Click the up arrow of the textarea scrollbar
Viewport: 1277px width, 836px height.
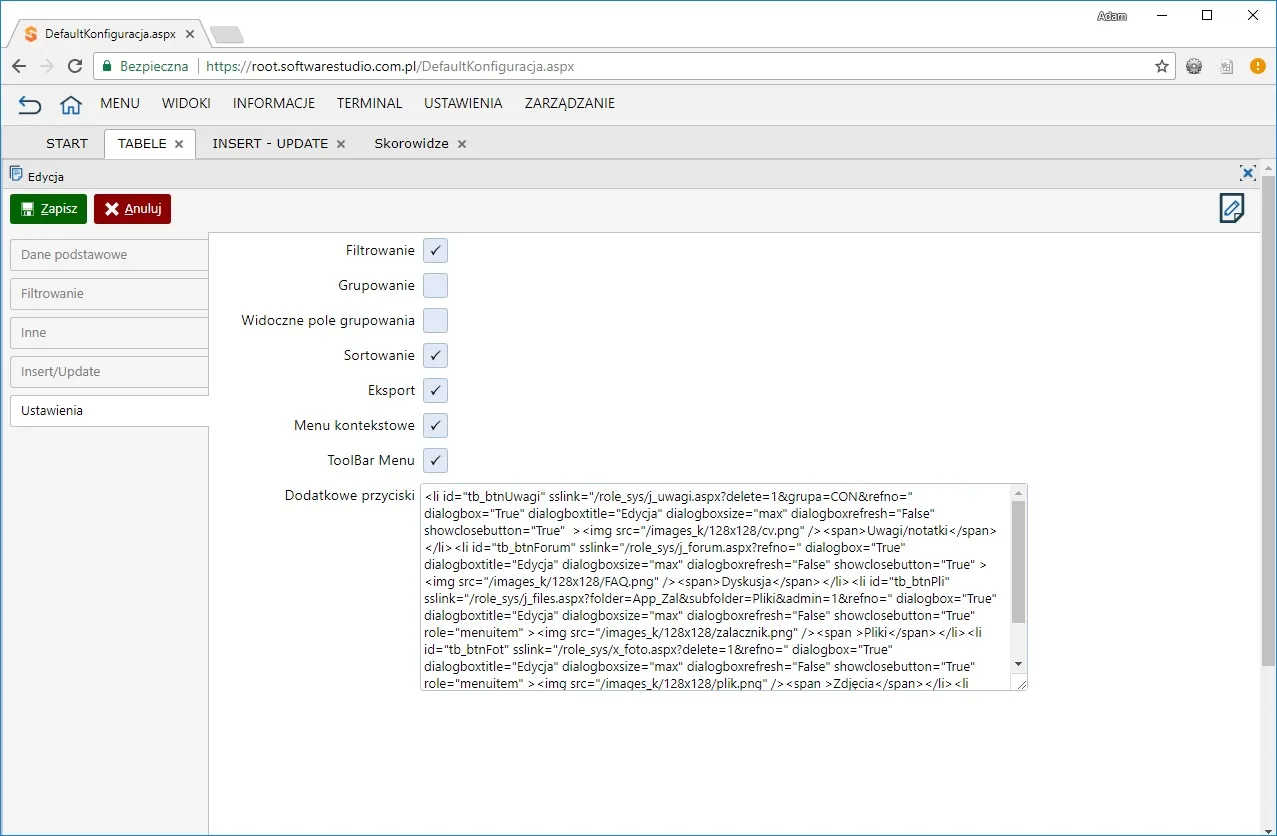1019,493
